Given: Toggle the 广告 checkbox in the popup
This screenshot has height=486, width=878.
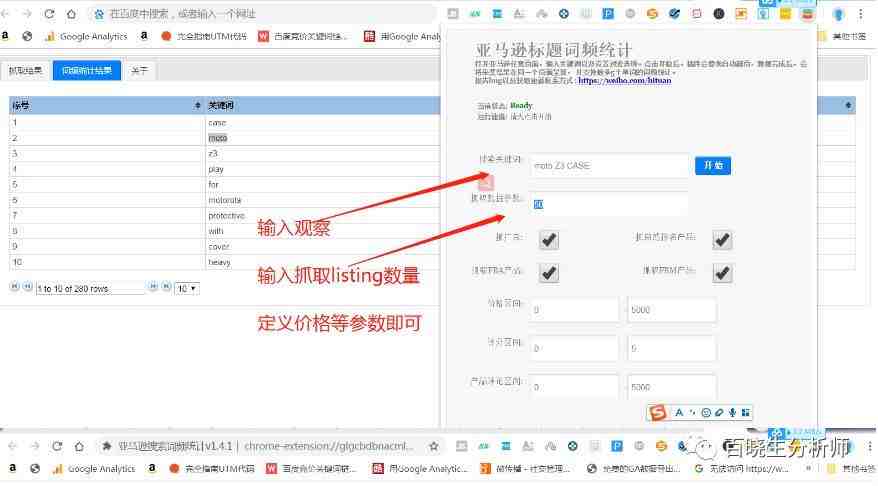Looking at the screenshot, I should click(x=549, y=240).
